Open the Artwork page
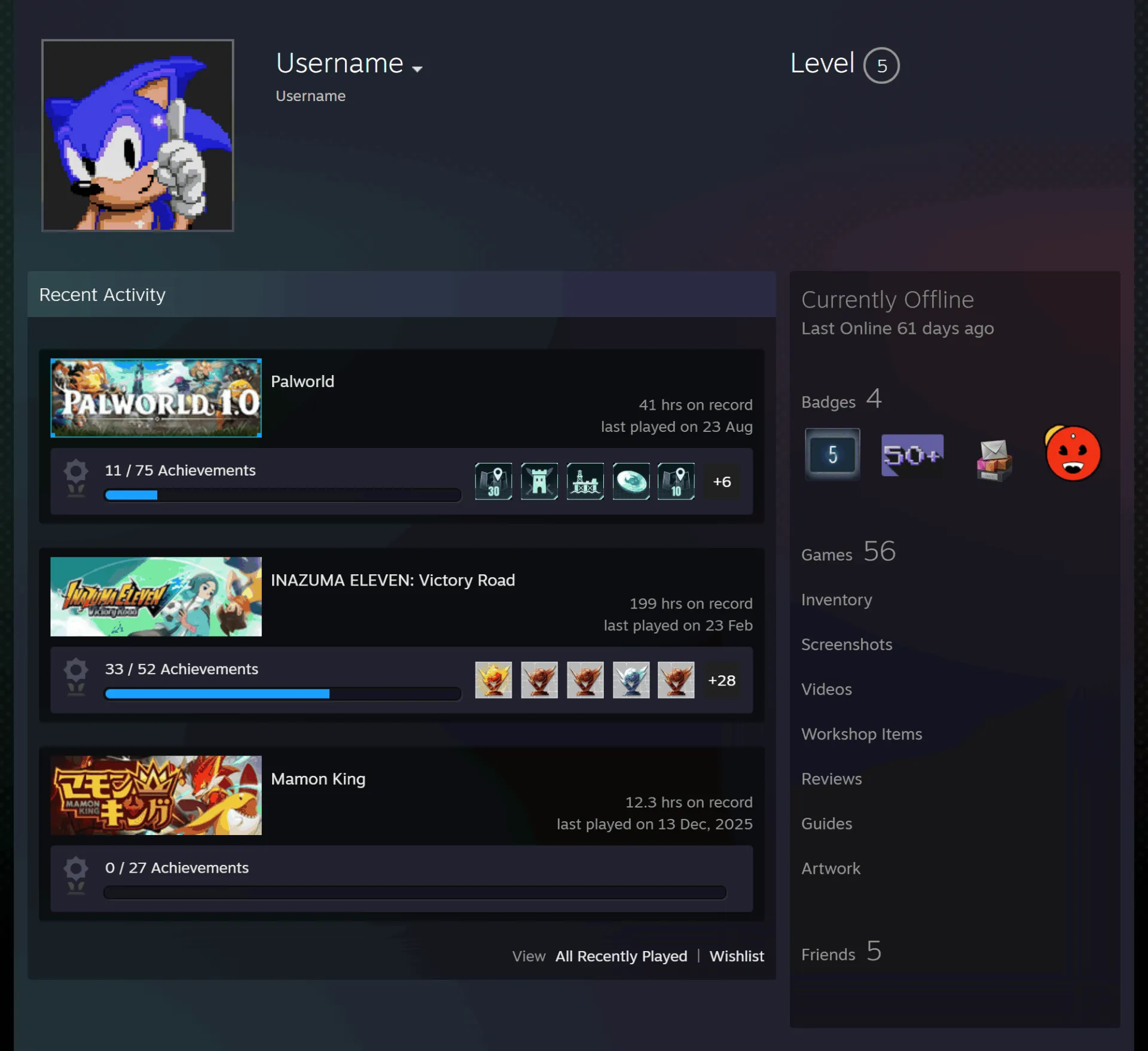The width and height of the screenshot is (1148, 1051). tap(831, 869)
